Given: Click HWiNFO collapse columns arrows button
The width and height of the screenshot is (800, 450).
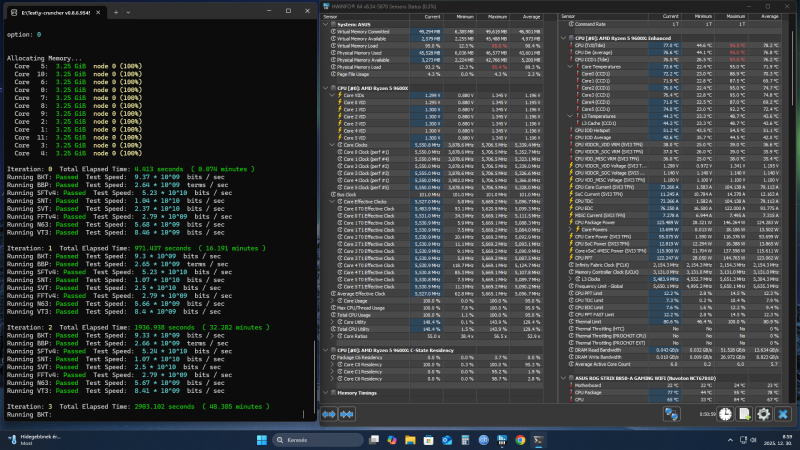Looking at the screenshot, I should coord(347,414).
